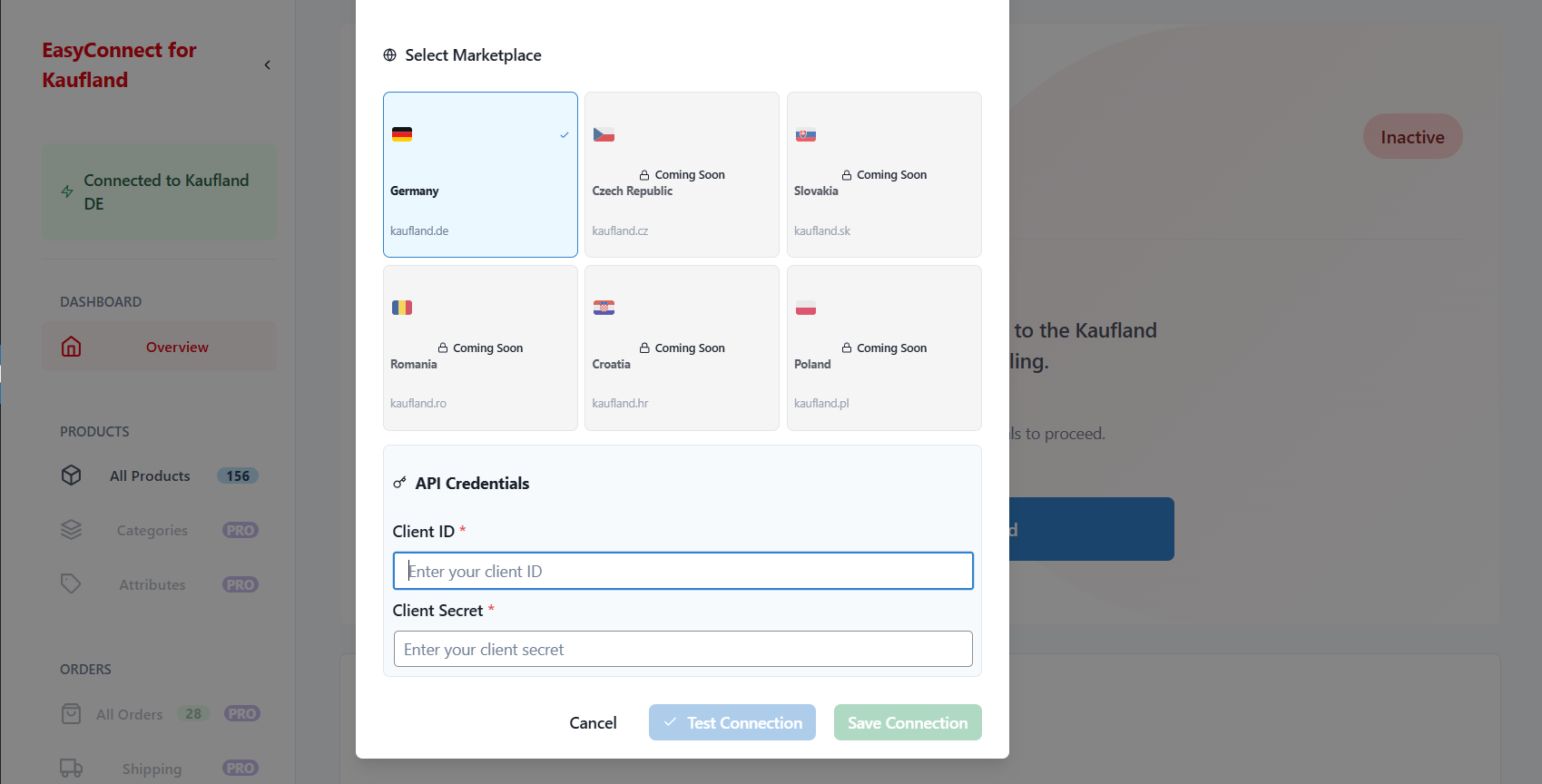Open All Orders in sidebar
Image resolution: width=1542 pixels, height=784 pixels.
pos(159,714)
